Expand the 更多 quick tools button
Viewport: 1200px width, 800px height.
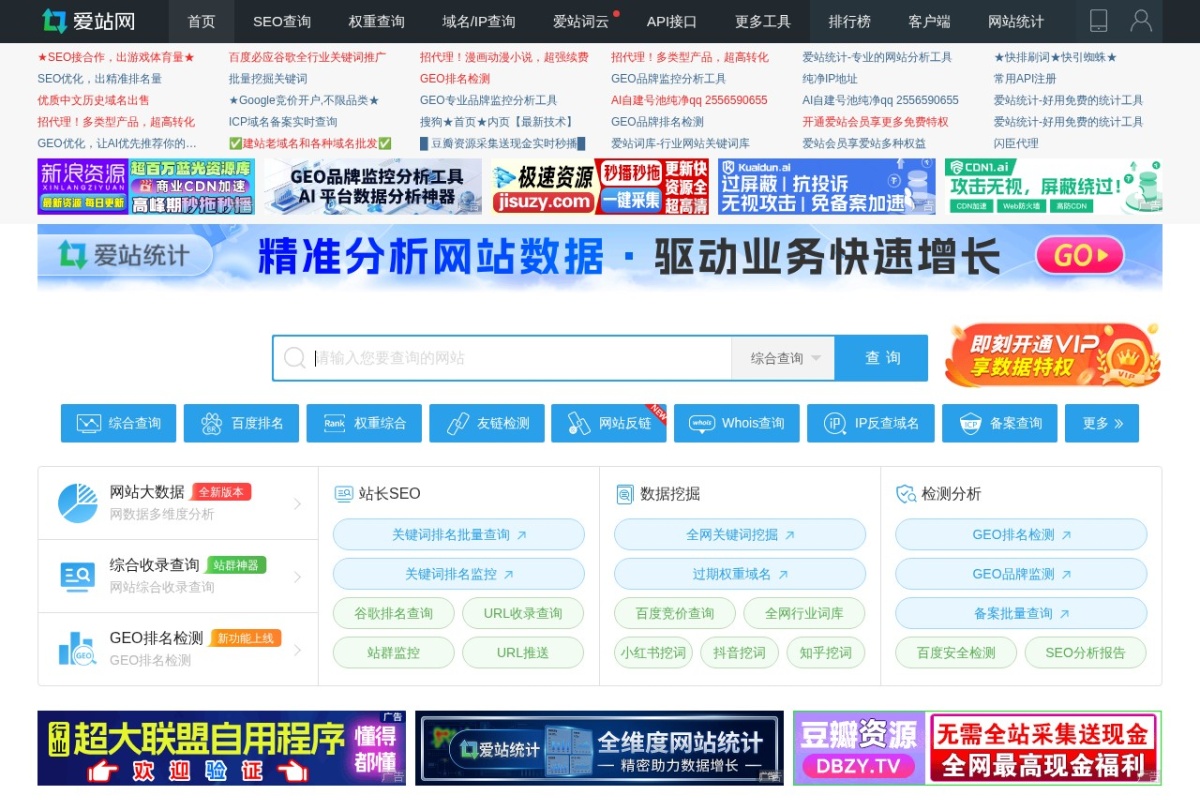[x=1102, y=423]
